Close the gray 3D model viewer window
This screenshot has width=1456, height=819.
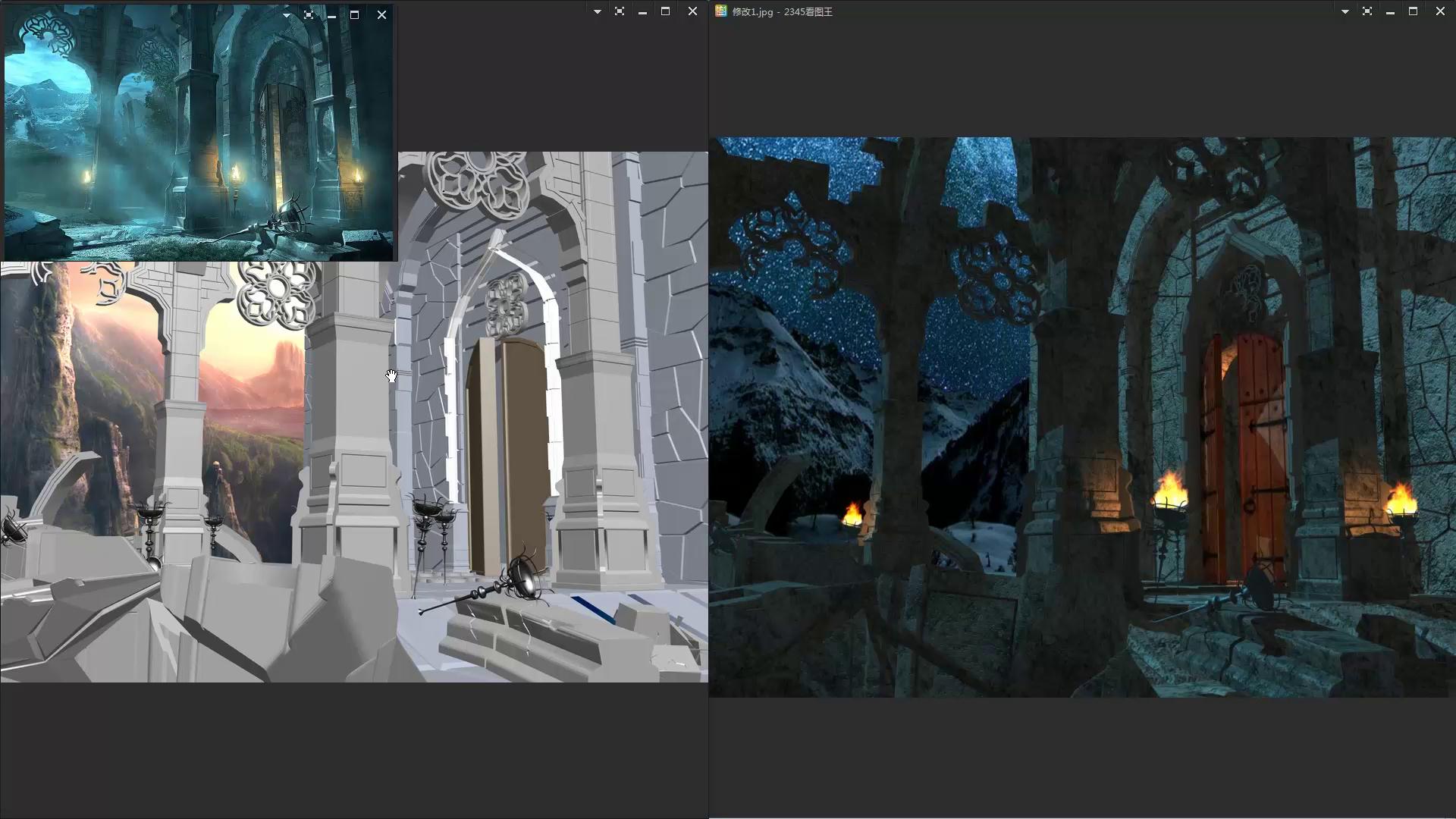(692, 11)
